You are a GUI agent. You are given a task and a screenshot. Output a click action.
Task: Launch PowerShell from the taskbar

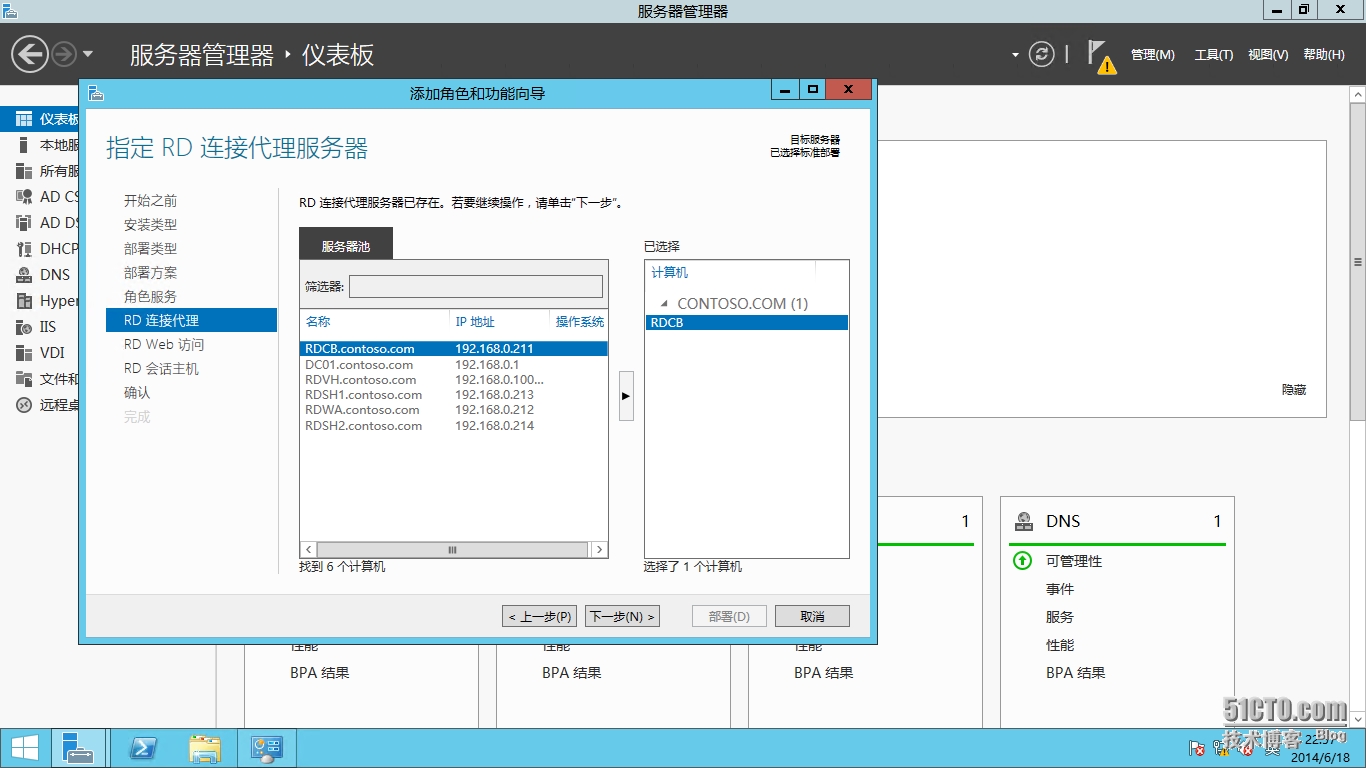[x=144, y=749]
